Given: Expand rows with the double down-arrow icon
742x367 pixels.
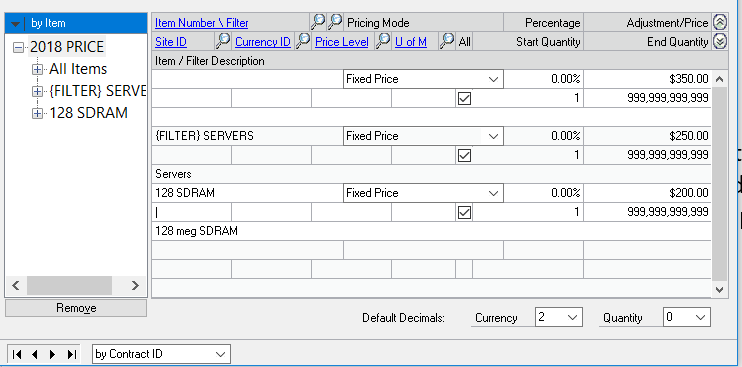Looking at the screenshot, I should click(720, 42).
